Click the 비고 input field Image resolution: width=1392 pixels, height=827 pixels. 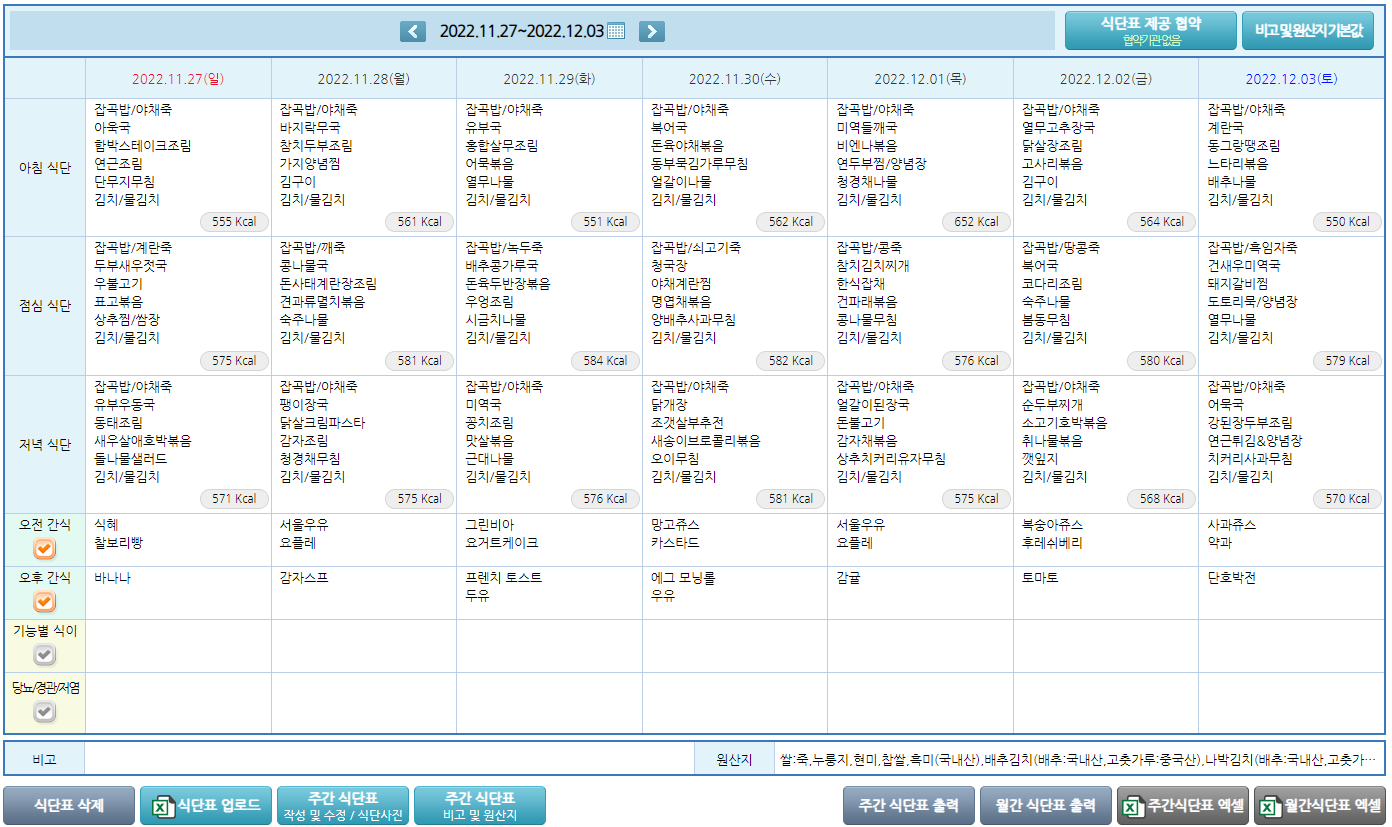coord(389,760)
